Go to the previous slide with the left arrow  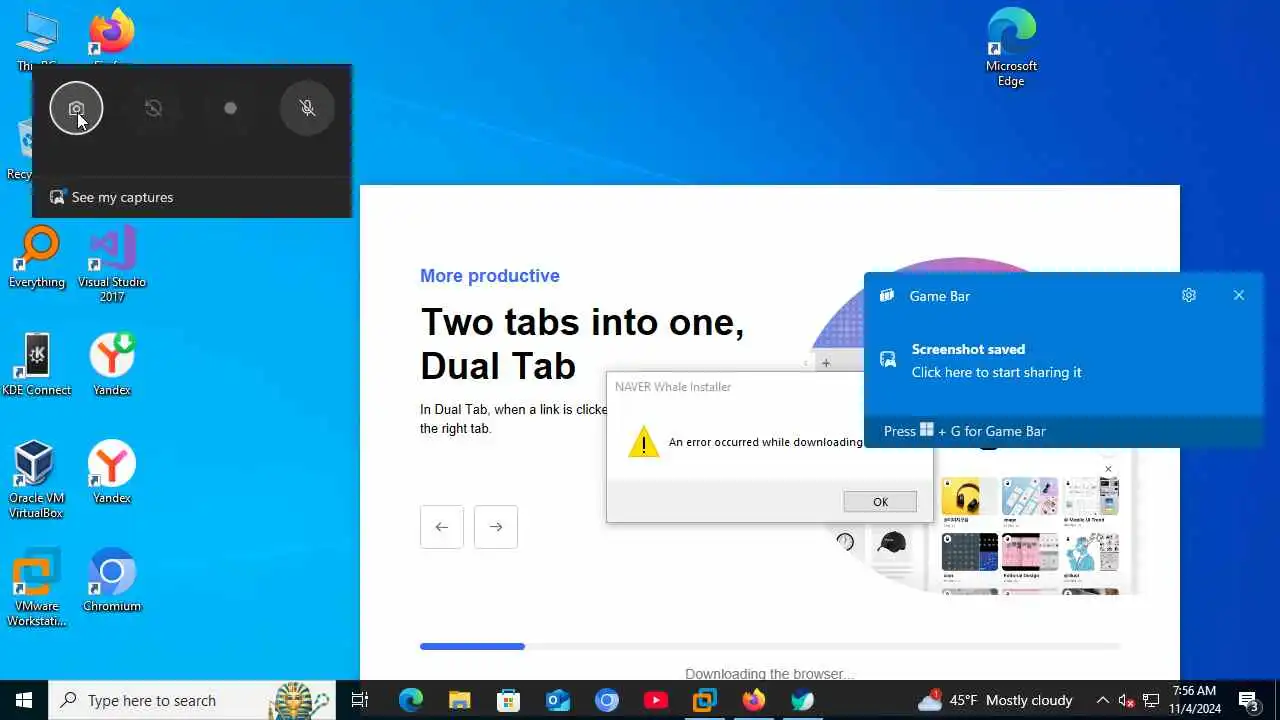coord(442,527)
